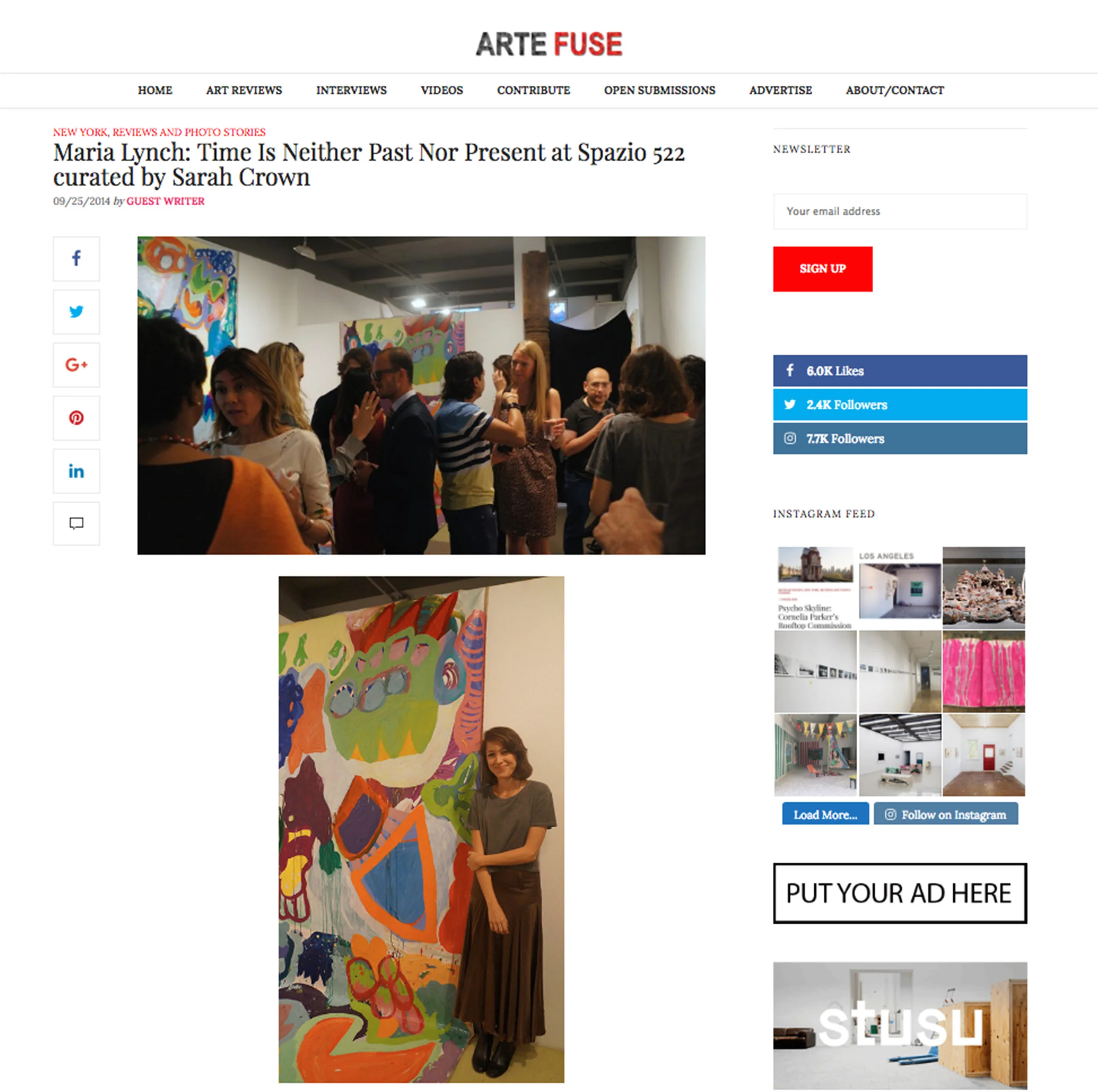
Task: Open the 6.0K Likes Facebook bar
Action: 899,371
